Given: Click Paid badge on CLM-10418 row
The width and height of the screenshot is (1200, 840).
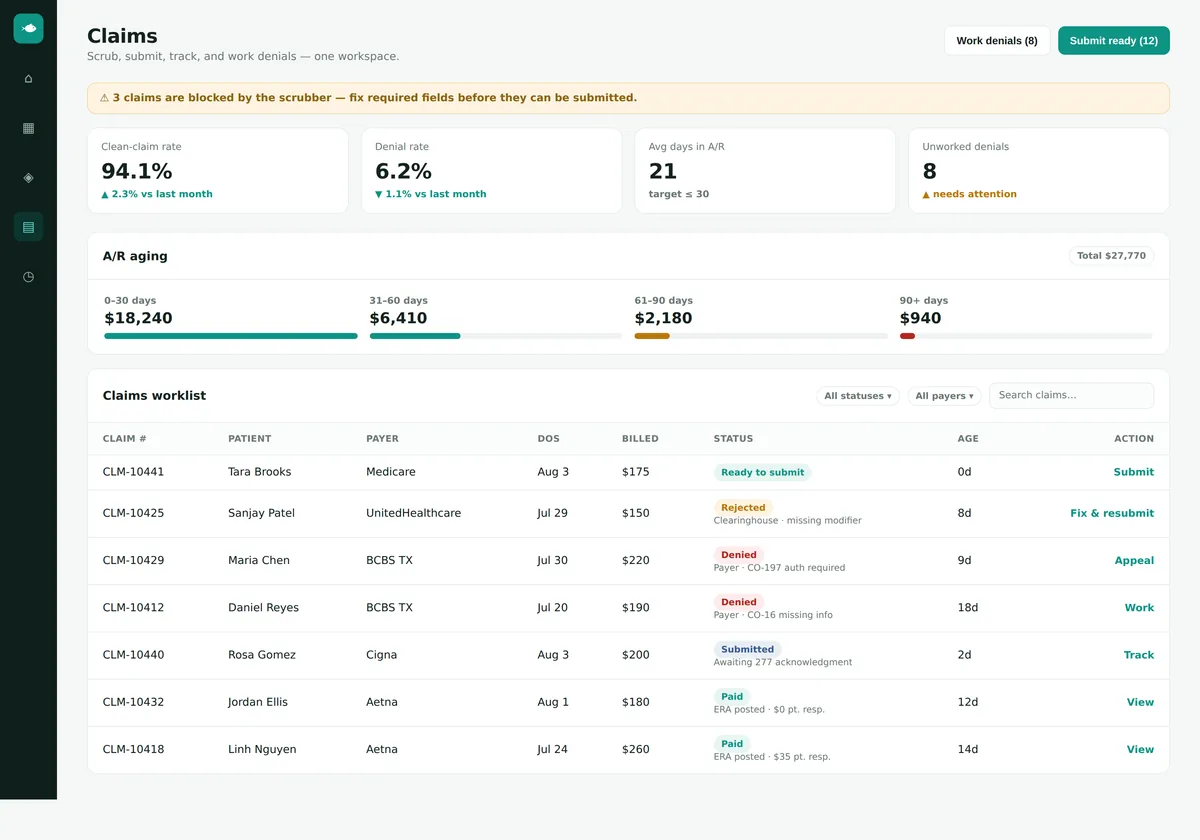Looking at the screenshot, I should click(x=732, y=743).
